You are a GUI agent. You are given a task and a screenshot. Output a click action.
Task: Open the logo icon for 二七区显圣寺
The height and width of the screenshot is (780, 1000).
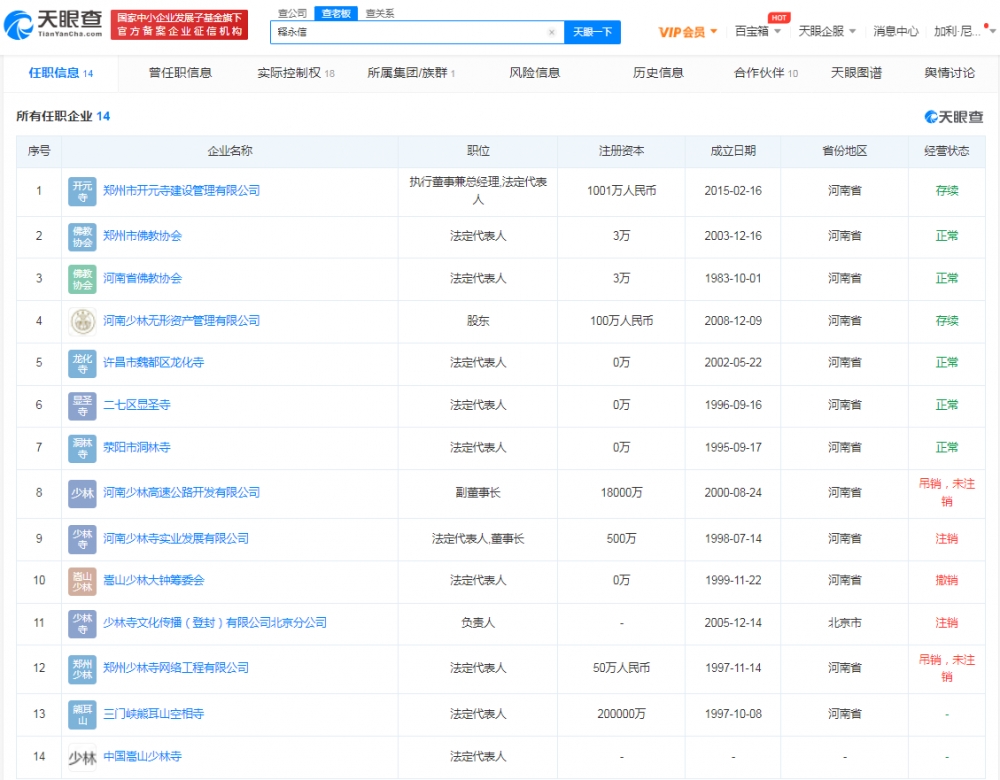(x=82, y=406)
